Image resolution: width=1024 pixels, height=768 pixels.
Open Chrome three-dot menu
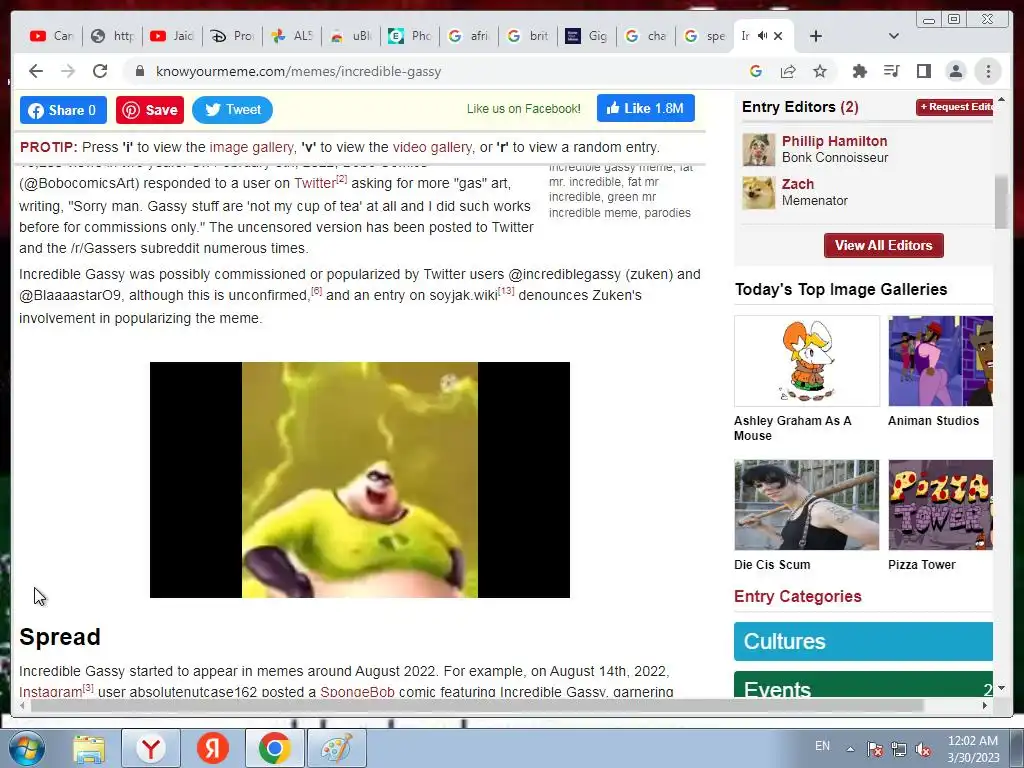988,71
